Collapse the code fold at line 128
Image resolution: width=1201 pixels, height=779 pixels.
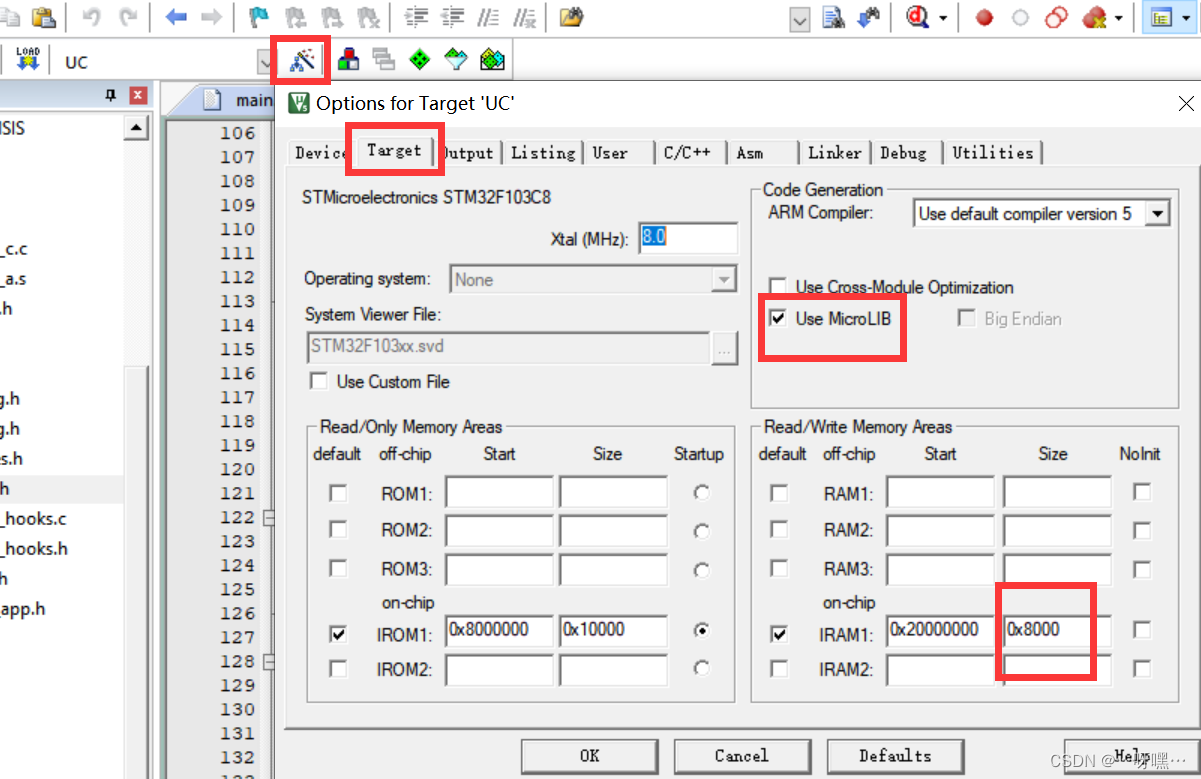pyautogui.click(x=267, y=661)
